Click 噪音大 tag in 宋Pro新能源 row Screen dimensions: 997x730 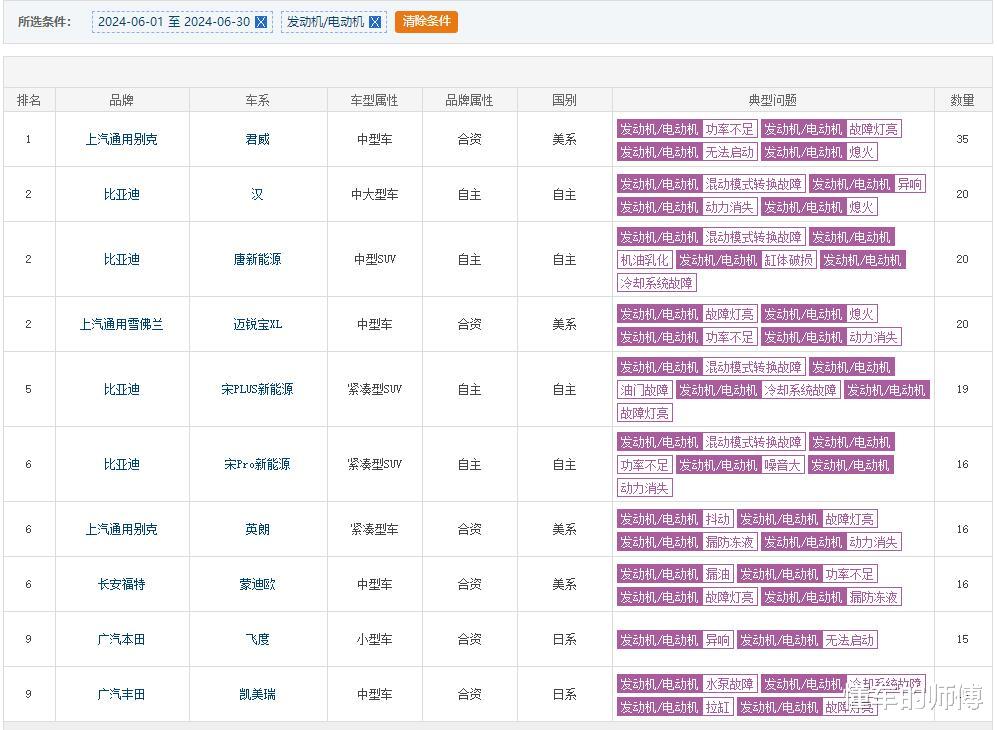coord(782,465)
